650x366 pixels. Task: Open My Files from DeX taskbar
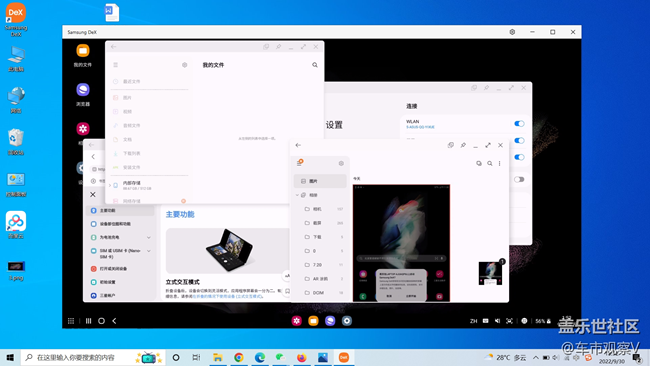(313, 321)
